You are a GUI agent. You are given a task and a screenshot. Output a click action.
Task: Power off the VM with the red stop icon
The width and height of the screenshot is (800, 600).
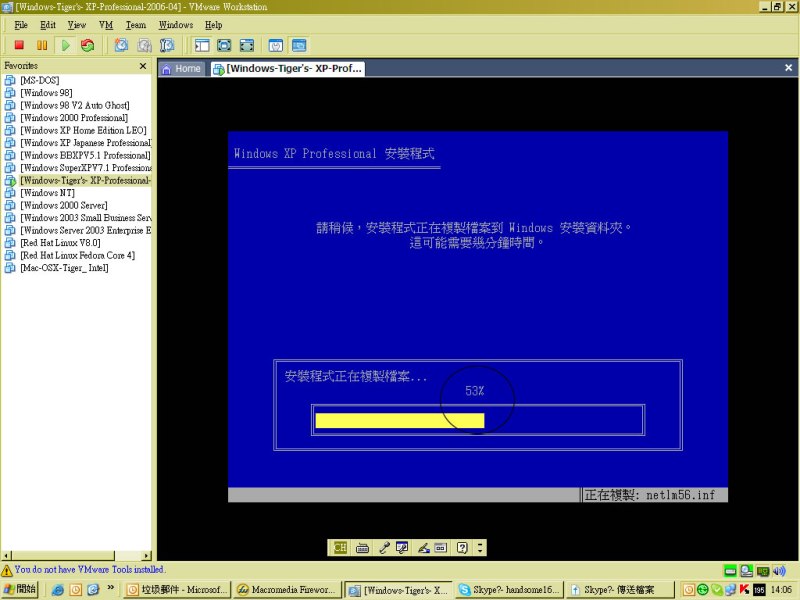(x=19, y=45)
